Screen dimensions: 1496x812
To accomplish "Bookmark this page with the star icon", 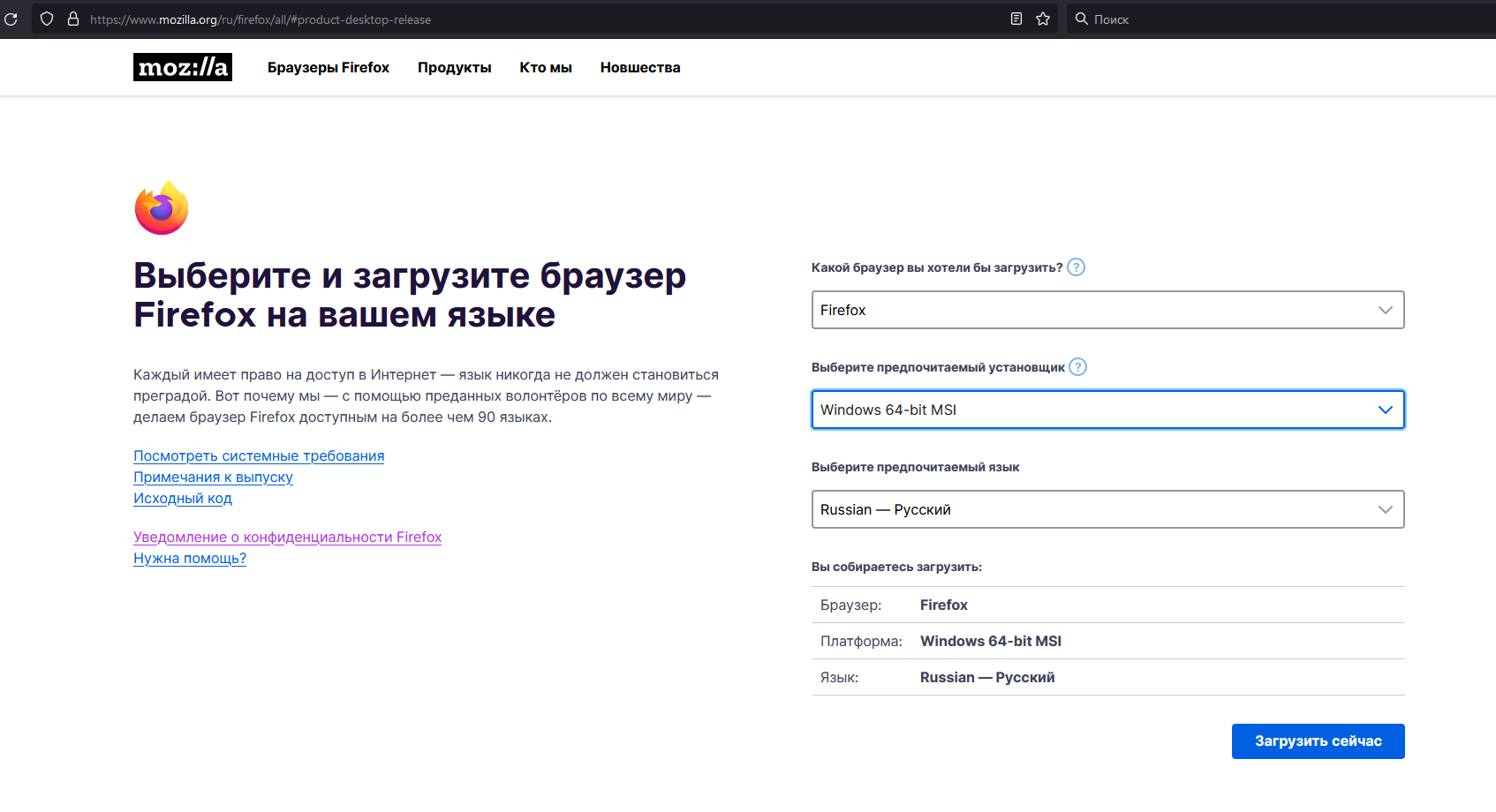I will coord(1043,19).
